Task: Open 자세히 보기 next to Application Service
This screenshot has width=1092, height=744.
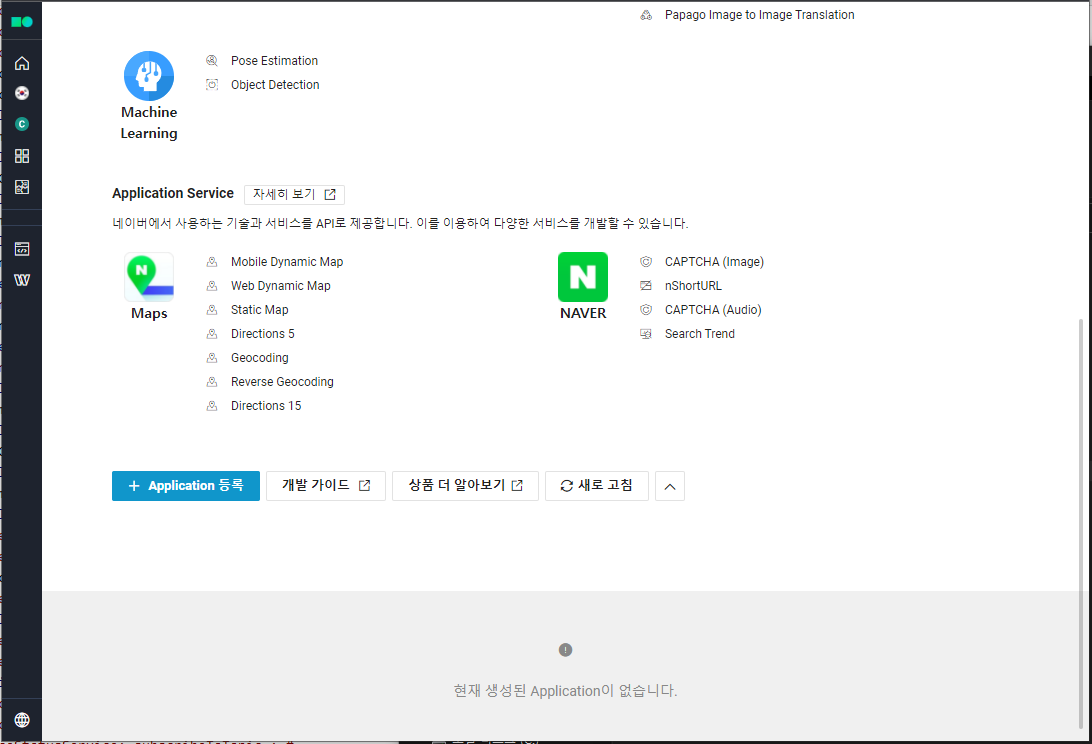Action: pos(295,194)
